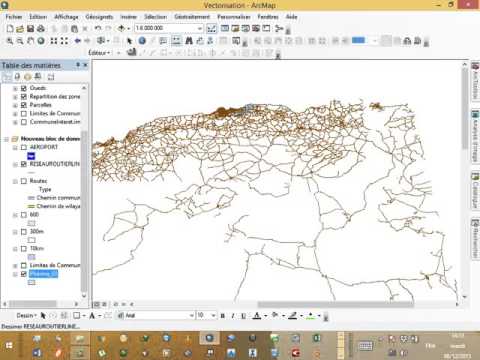480x360 pixels.
Task: Undo the last action
Action: click(97, 29)
